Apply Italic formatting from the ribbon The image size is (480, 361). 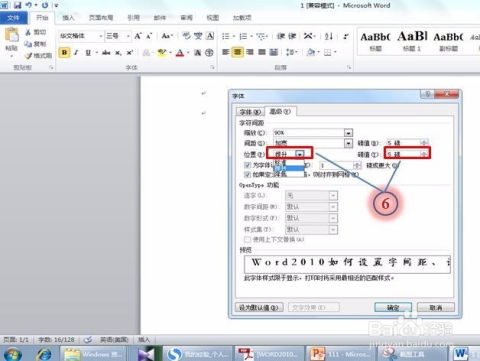tap(76, 52)
